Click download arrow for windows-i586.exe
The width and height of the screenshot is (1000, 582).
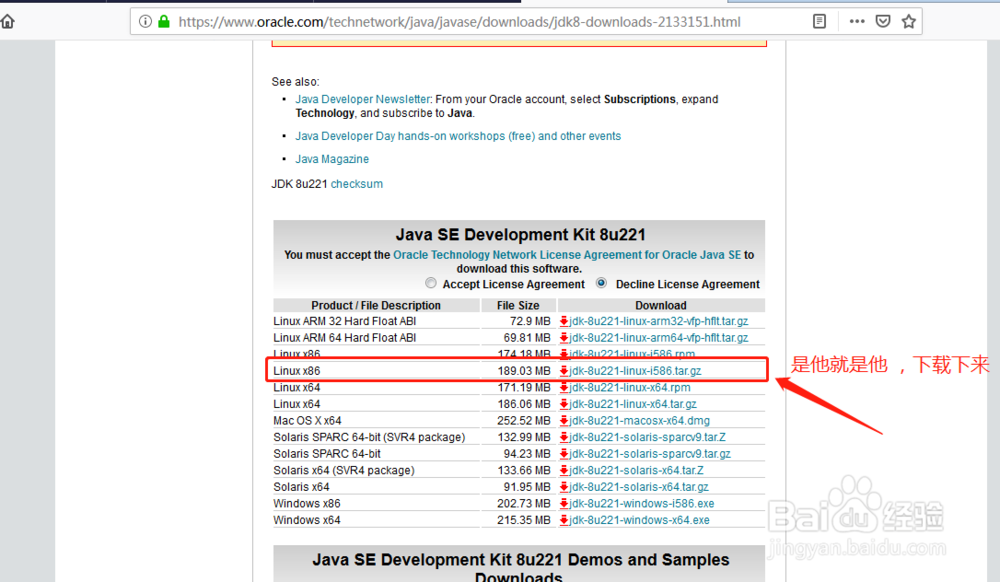click(x=564, y=504)
